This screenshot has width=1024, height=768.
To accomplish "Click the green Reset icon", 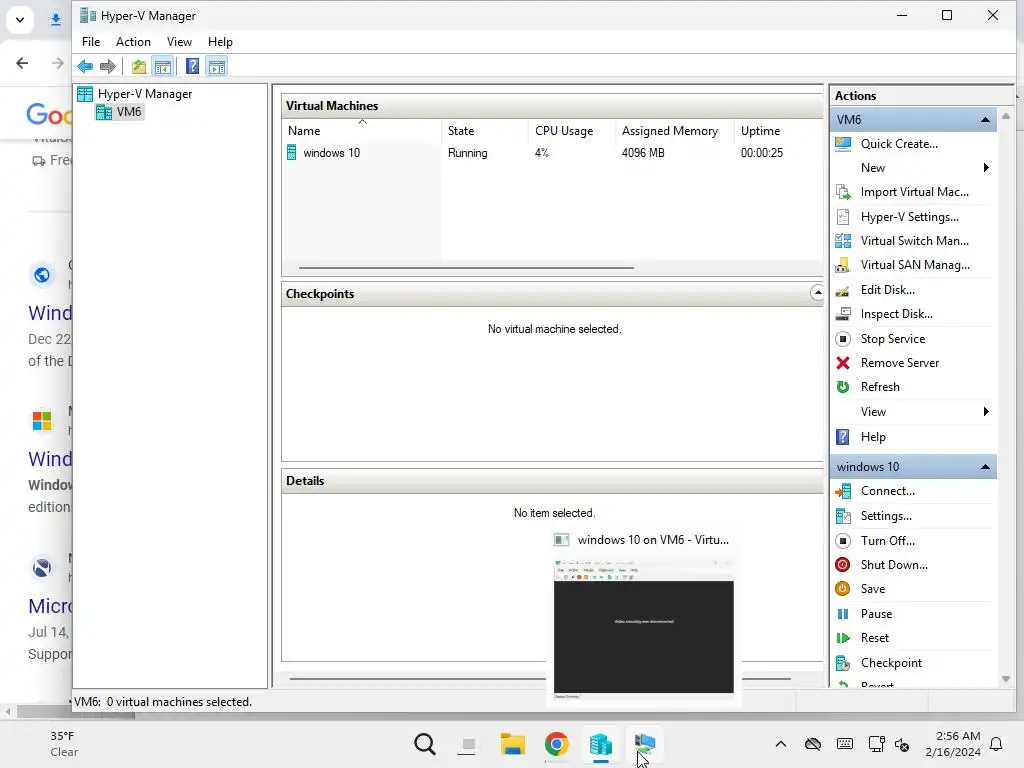I will click(843, 638).
